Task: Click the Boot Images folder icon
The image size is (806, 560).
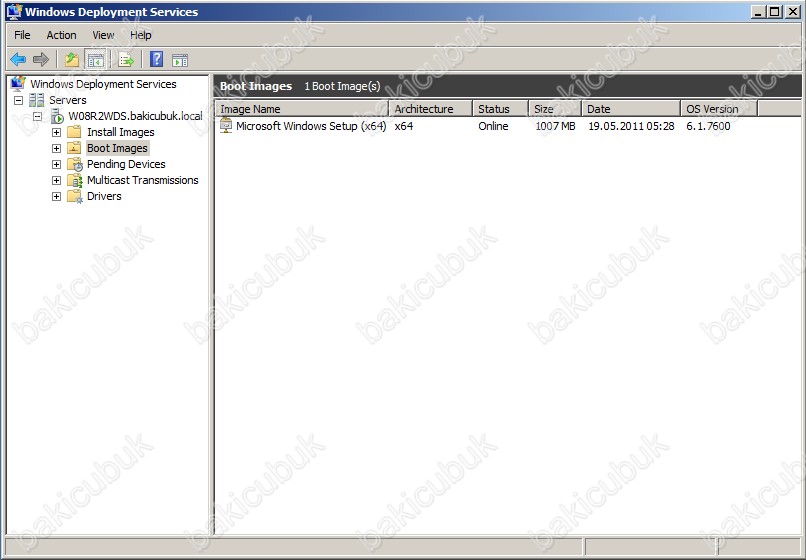Action: click(74, 148)
